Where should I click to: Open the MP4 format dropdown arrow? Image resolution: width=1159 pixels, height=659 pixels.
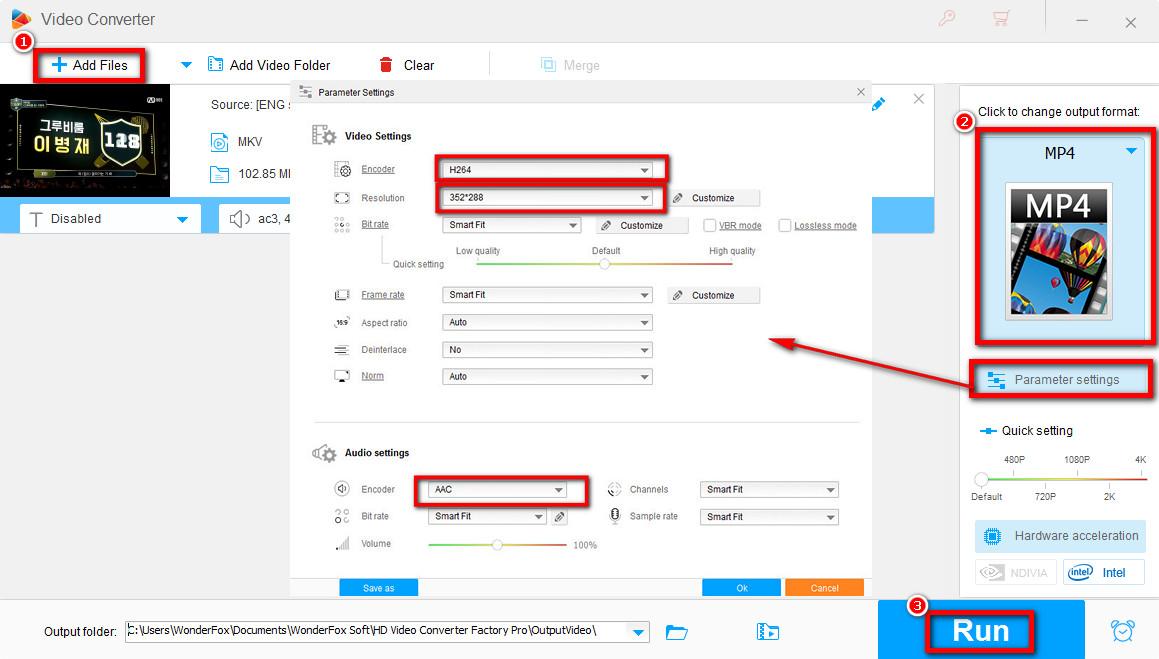point(1131,151)
